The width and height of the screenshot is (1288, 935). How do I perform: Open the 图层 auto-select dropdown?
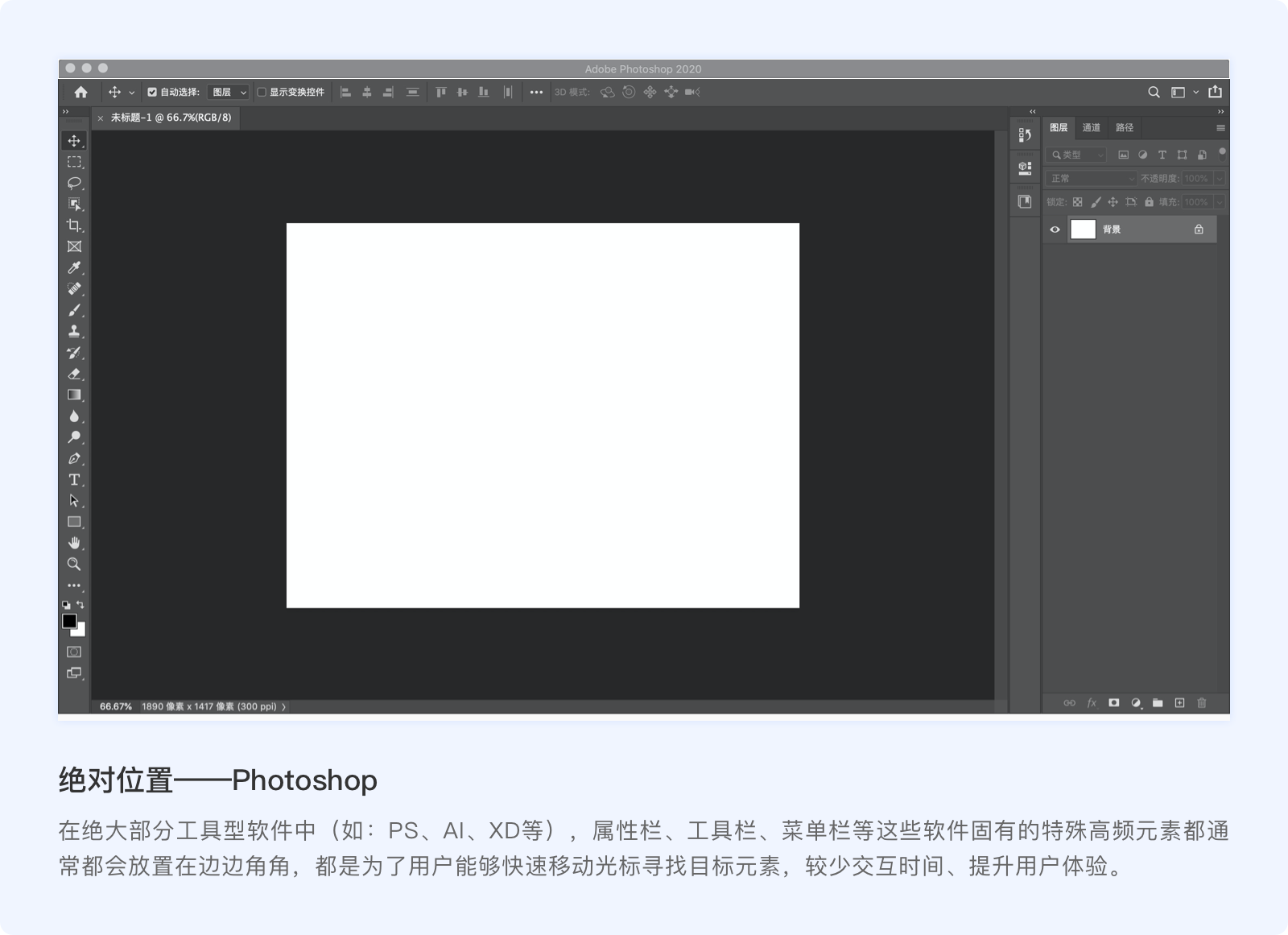(x=229, y=92)
